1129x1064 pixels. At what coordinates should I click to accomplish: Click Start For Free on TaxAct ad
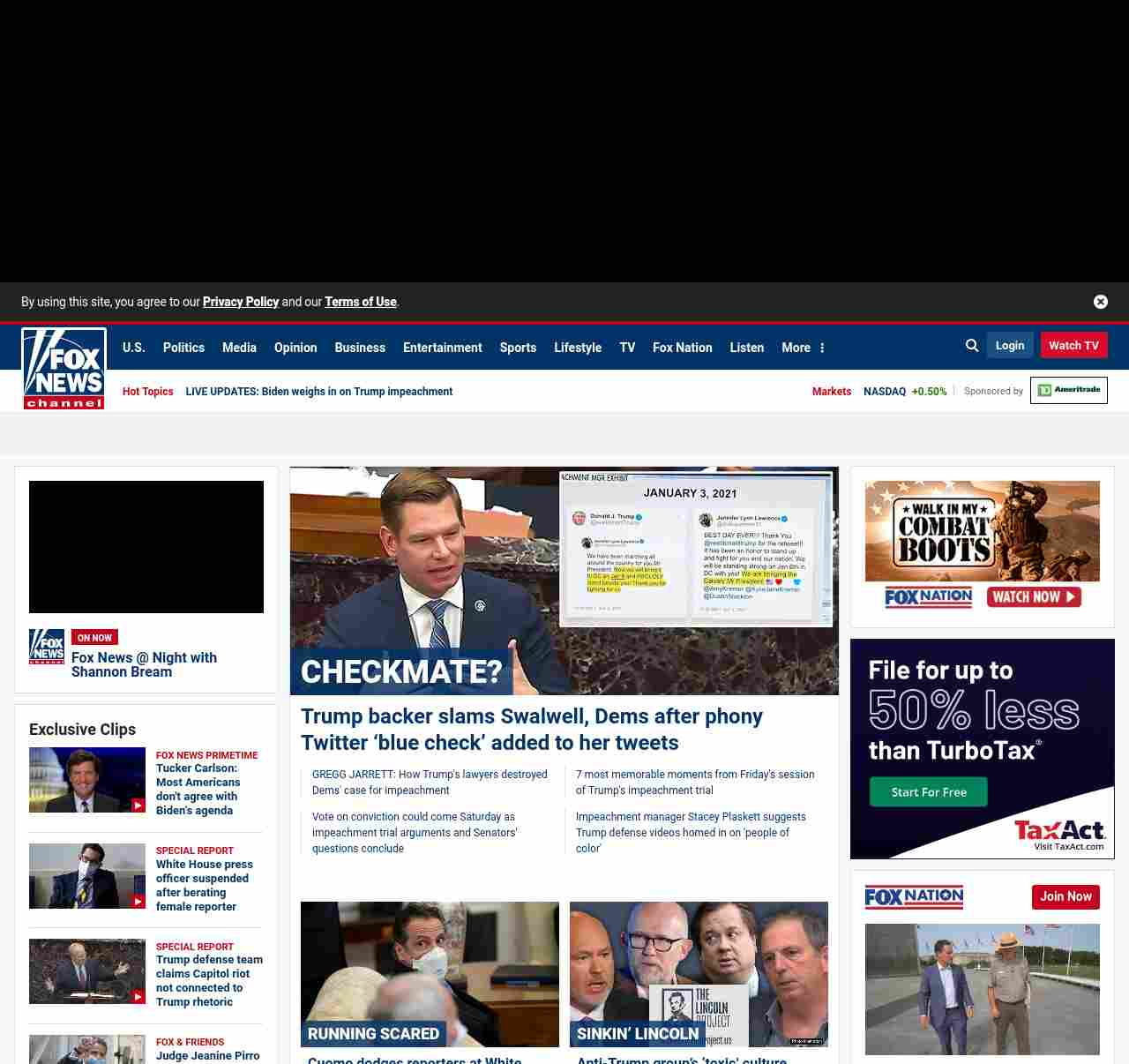(928, 792)
